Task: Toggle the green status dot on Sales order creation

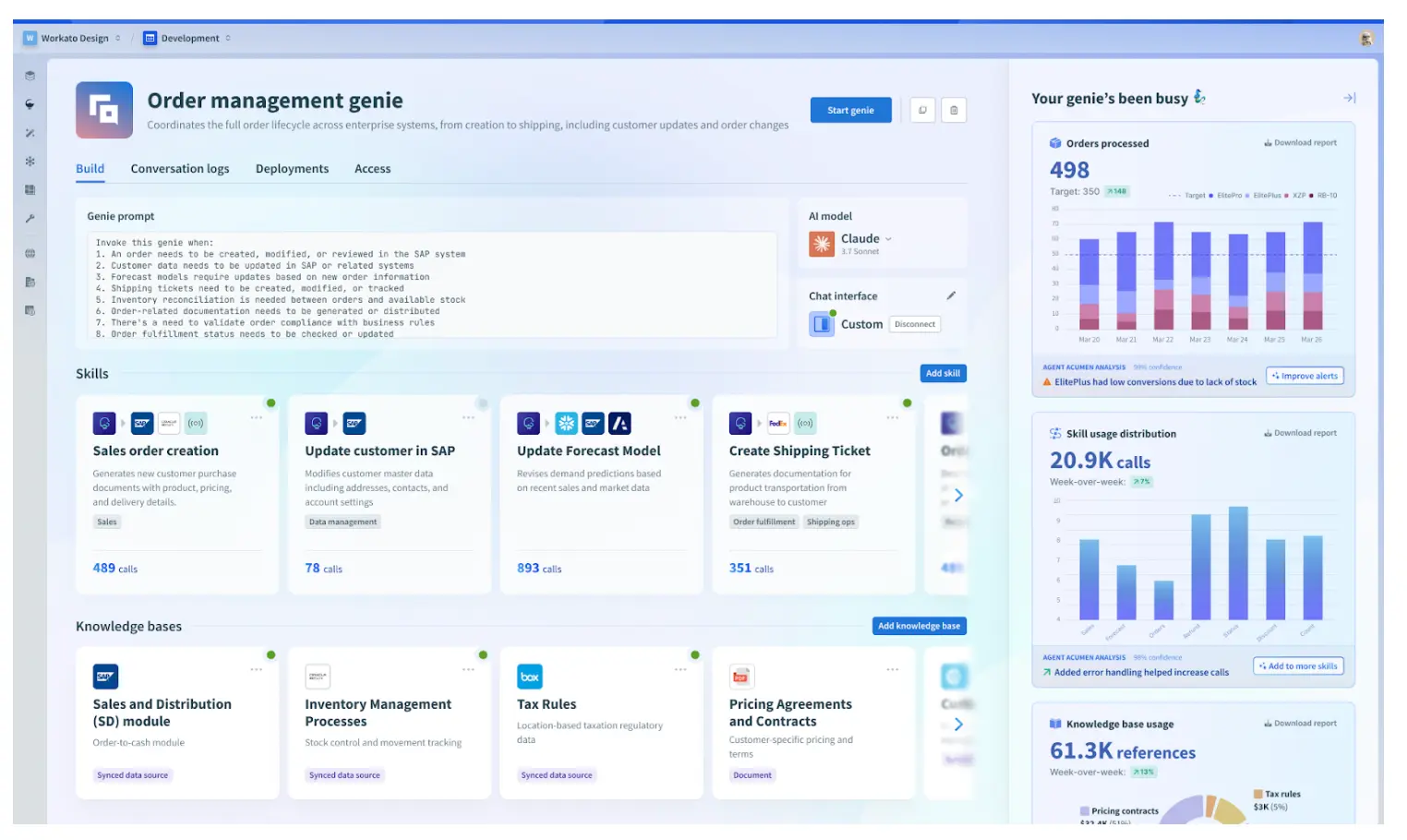Action: point(271,402)
